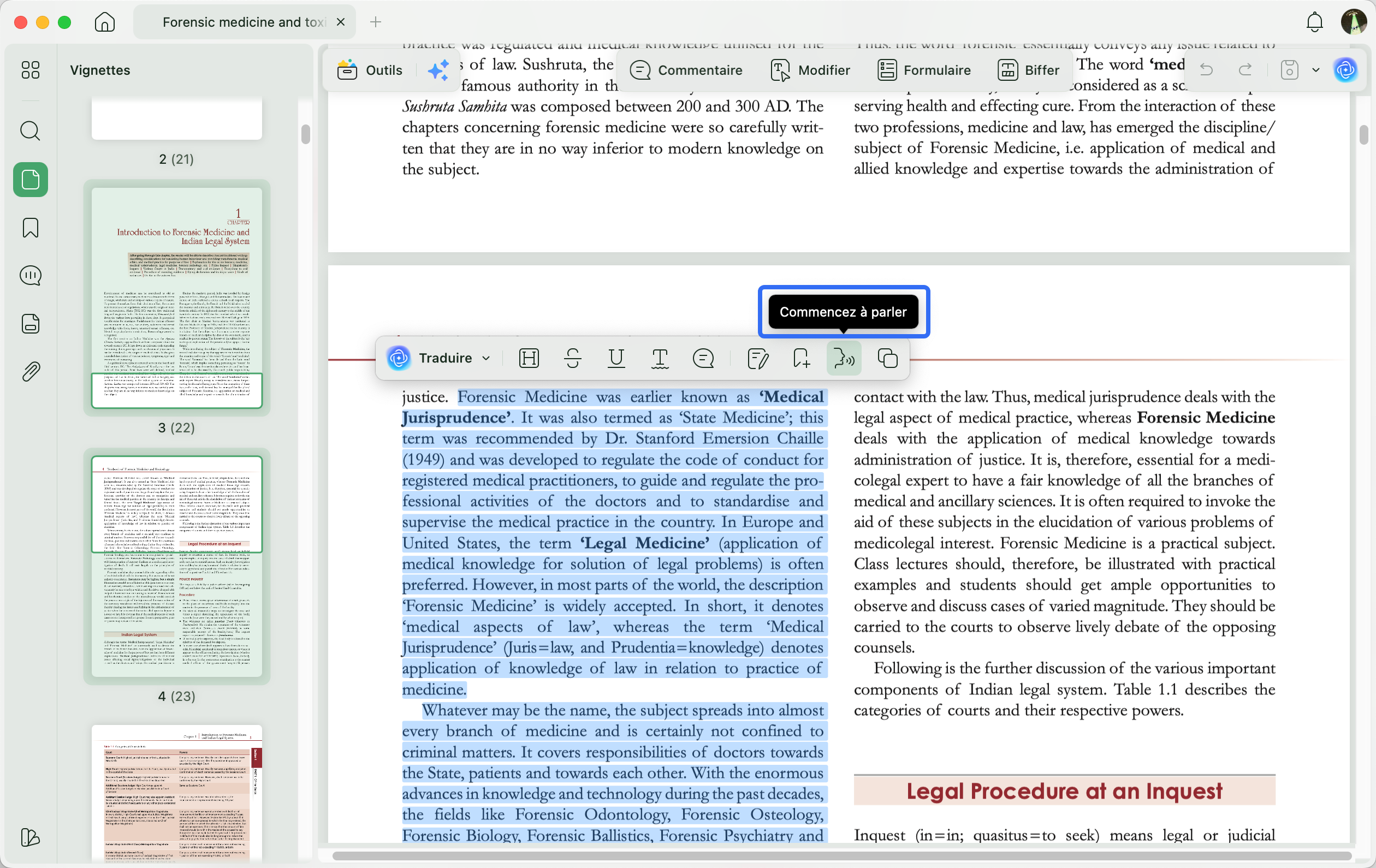The image size is (1376, 868).
Task: Switch to Biffer redaction mode
Action: pyautogui.click(x=1029, y=70)
